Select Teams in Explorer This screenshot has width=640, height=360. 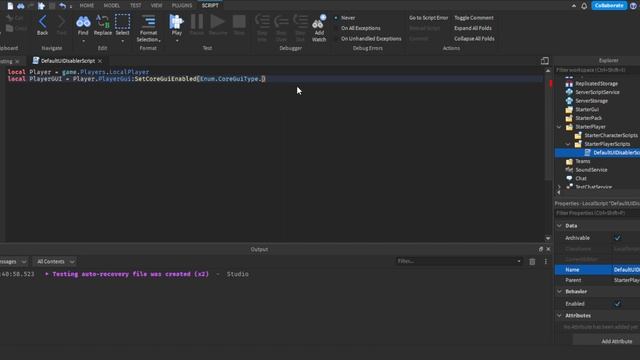582,161
